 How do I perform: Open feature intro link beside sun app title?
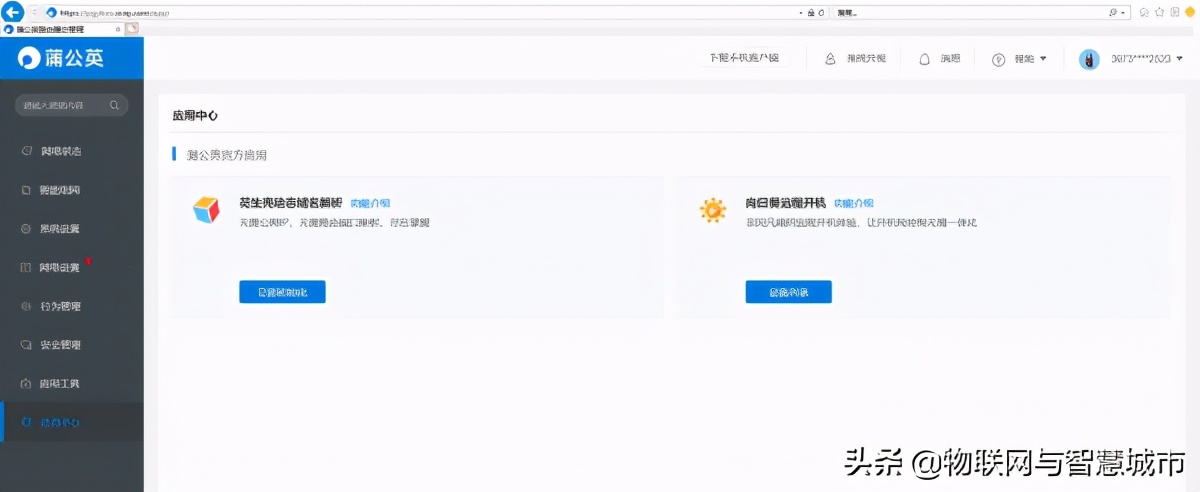tap(854, 203)
